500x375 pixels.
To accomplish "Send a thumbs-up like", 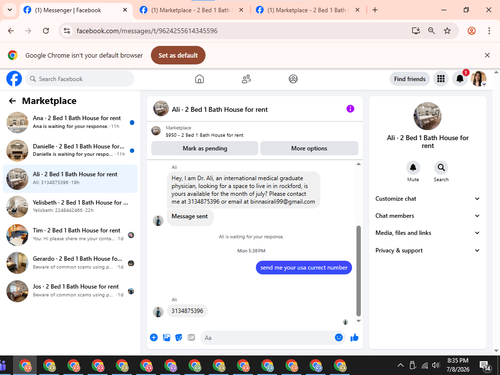I will pyautogui.click(x=354, y=337).
